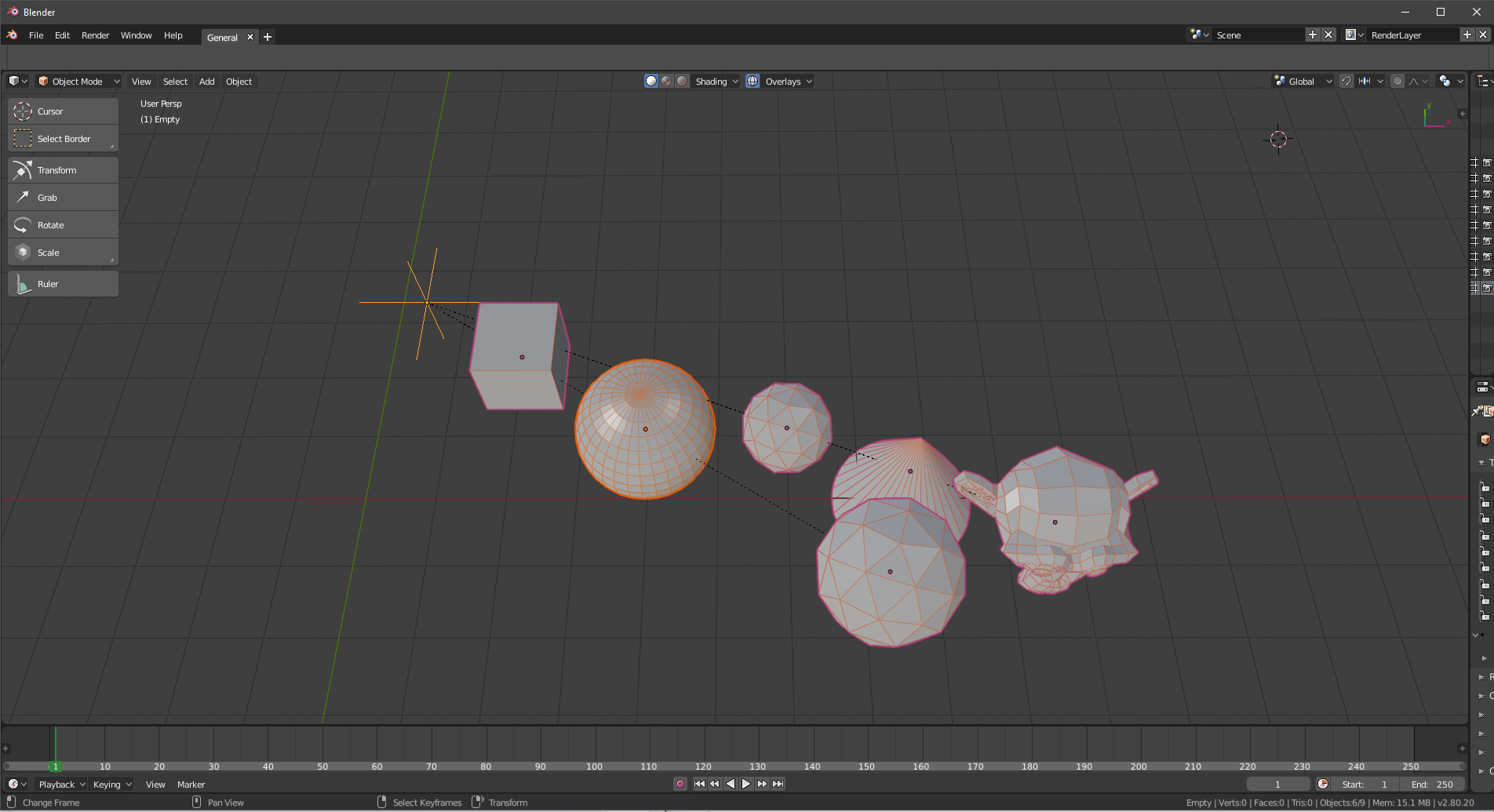Select the Scale tool

(63, 253)
